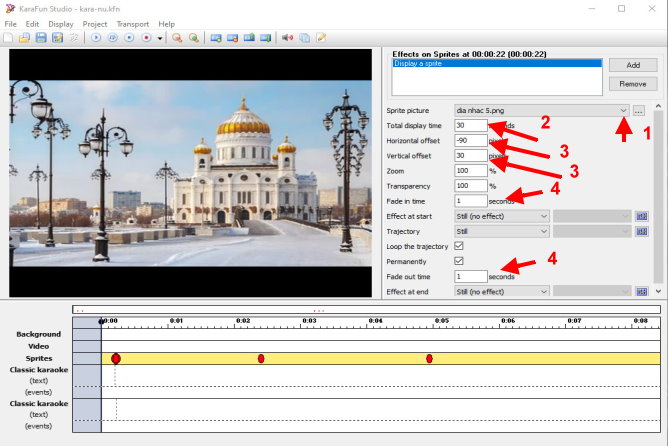Open the Project menu

pos(95,23)
